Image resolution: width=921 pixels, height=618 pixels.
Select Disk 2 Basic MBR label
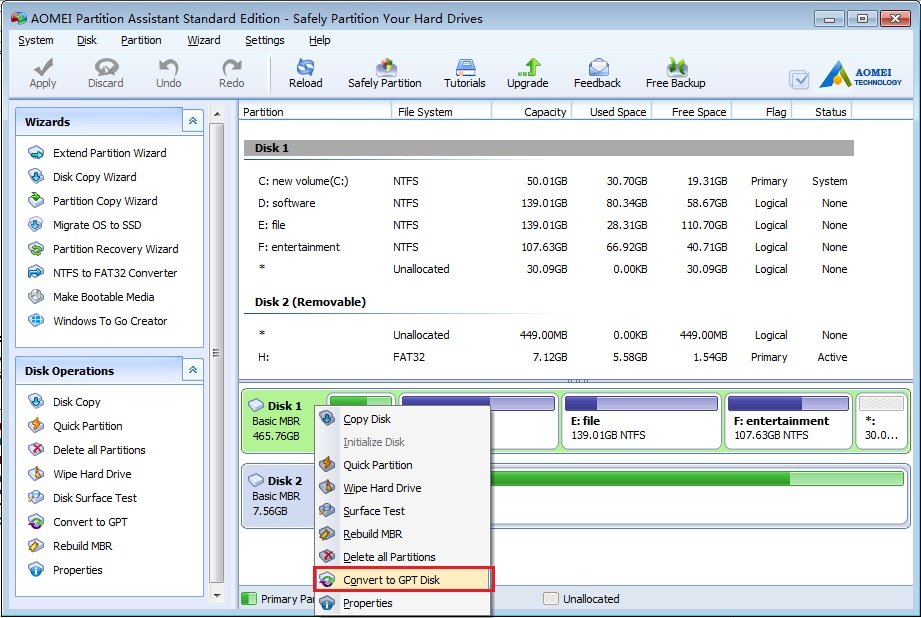[276, 496]
